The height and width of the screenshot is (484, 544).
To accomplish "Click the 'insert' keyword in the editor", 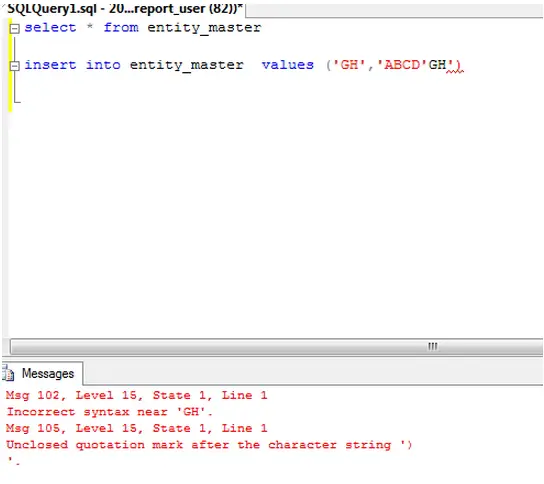I will click(x=50, y=65).
